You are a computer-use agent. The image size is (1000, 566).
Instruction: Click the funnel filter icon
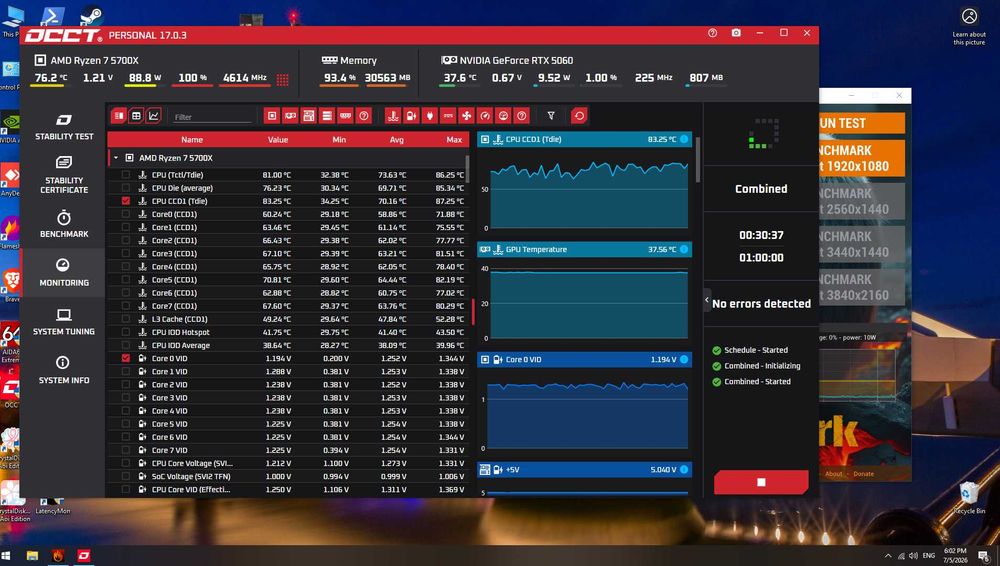point(551,116)
